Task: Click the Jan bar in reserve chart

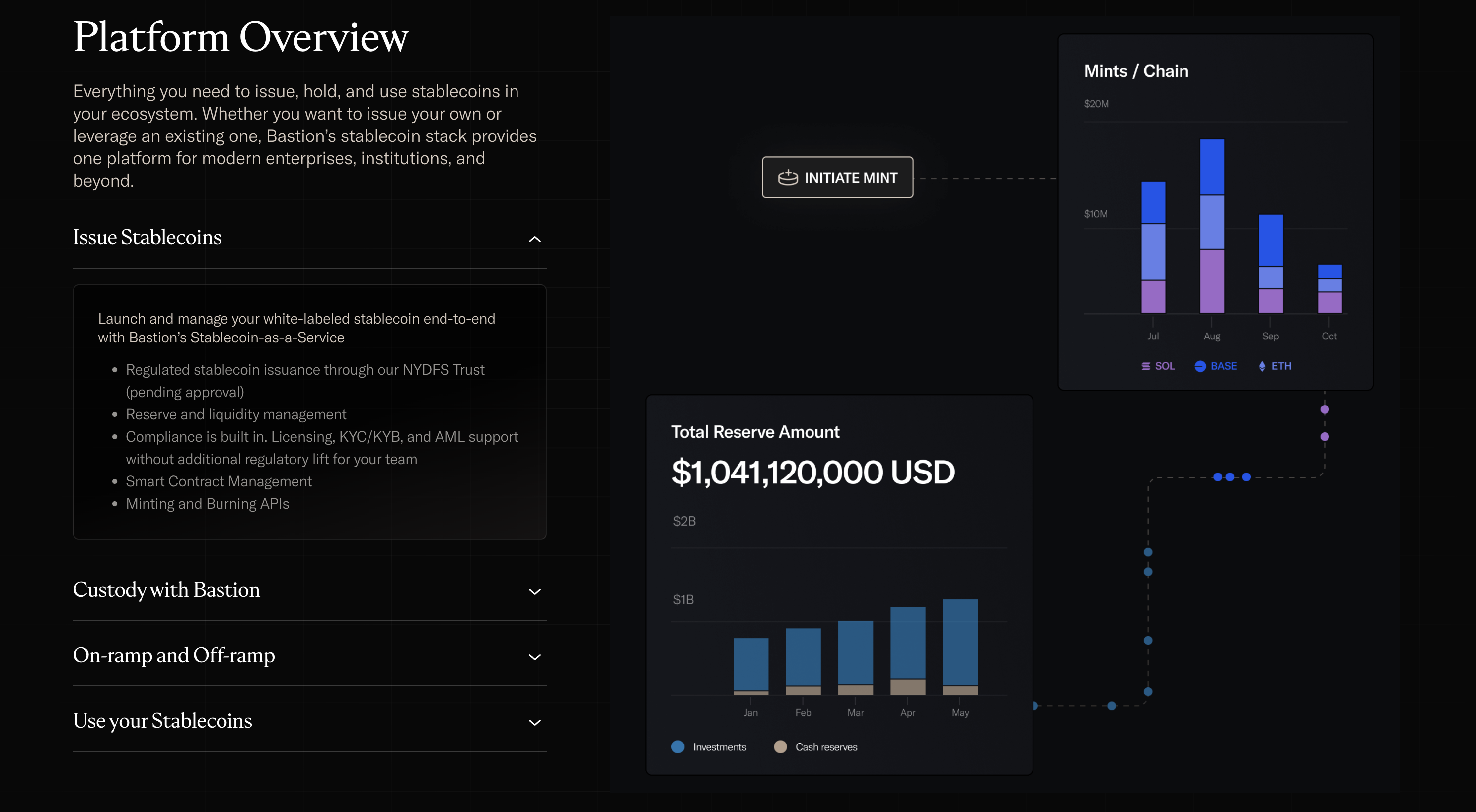Action: pos(750,666)
